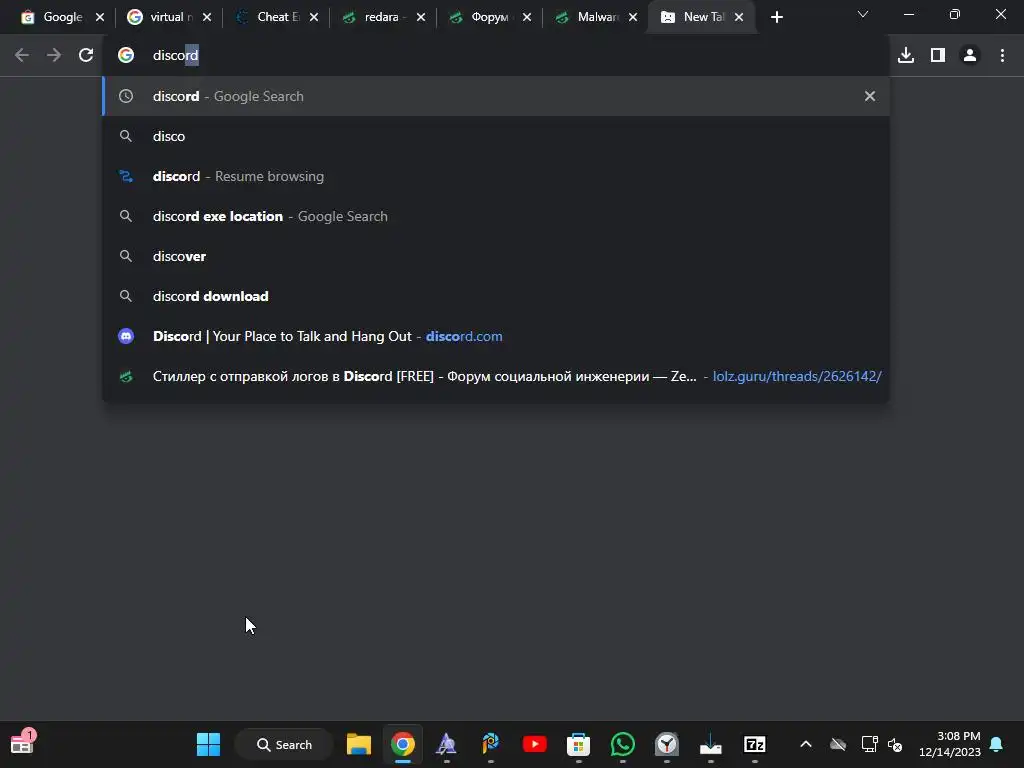Open the purple triangle app taskbar icon
Viewport: 1024px width, 768px height.
point(446,744)
